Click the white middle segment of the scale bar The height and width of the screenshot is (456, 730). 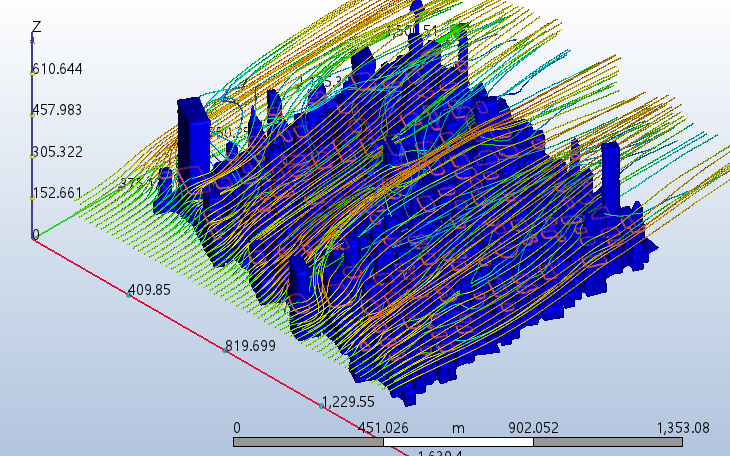point(458,442)
